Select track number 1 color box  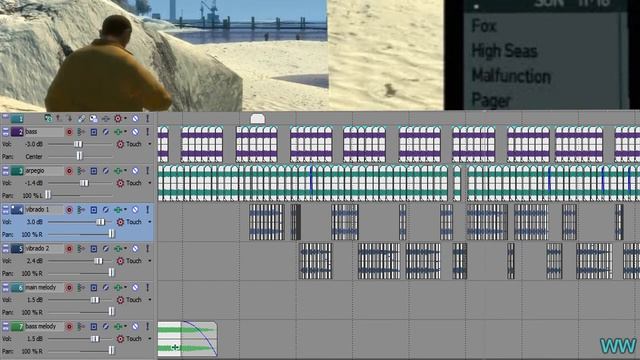17,118
